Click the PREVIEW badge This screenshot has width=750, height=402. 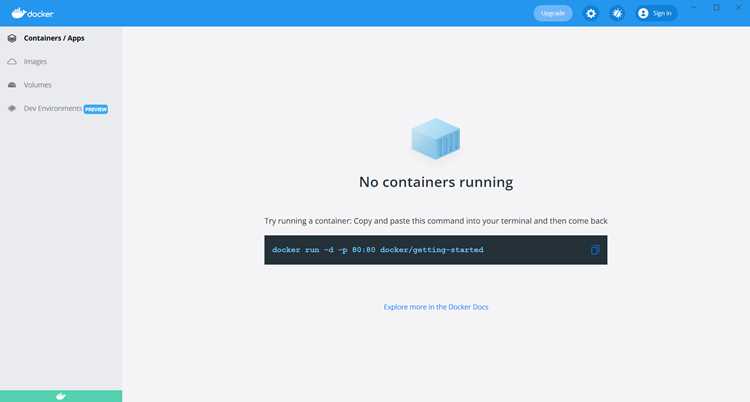pyautogui.click(x=96, y=109)
